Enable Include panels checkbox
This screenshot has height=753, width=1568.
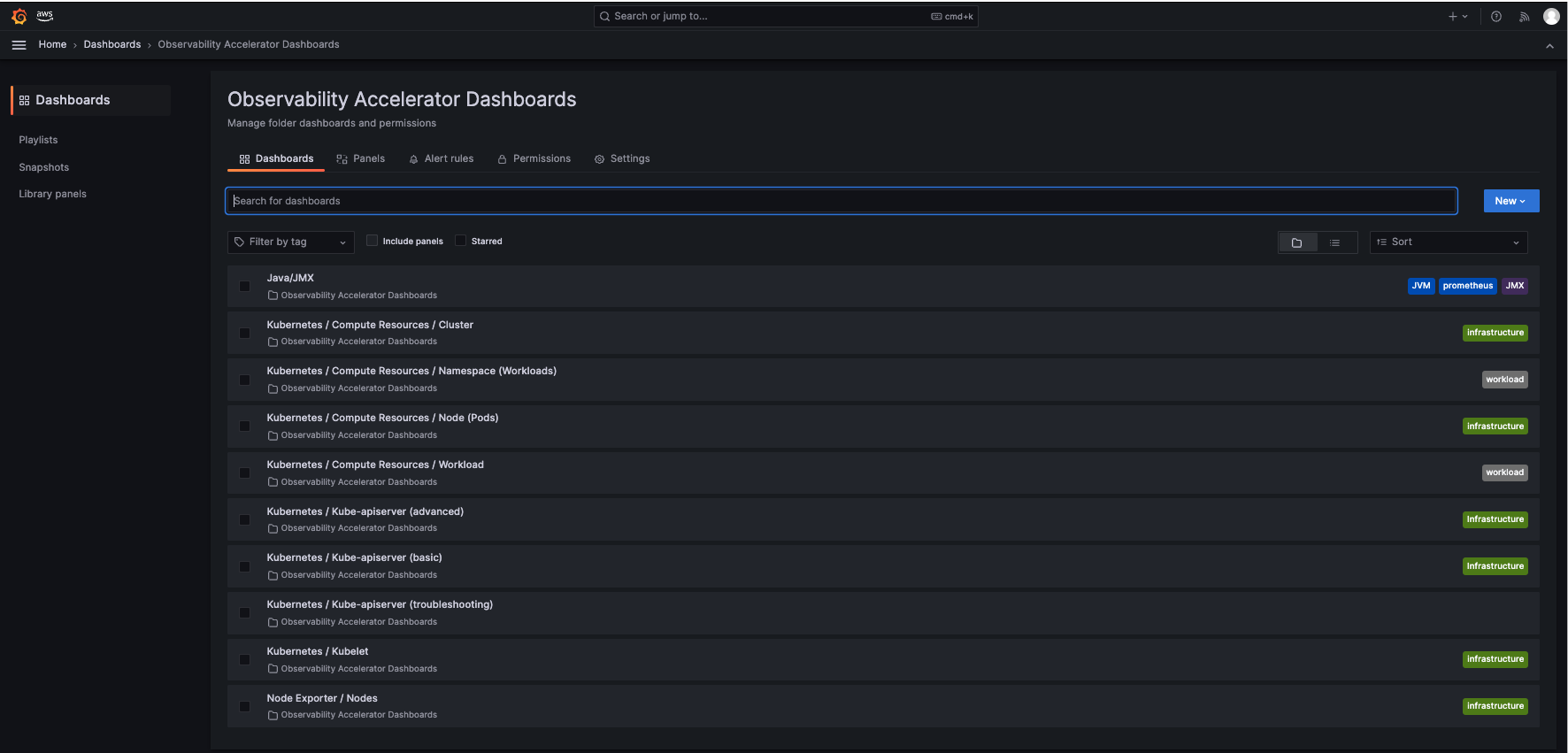pos(372,241)
